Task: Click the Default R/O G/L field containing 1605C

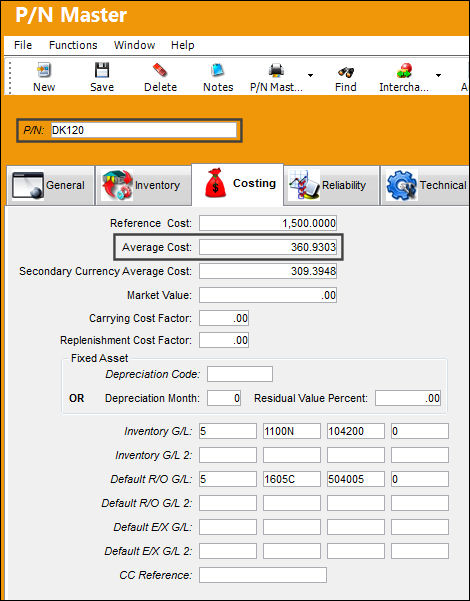Action: (292, 479)
